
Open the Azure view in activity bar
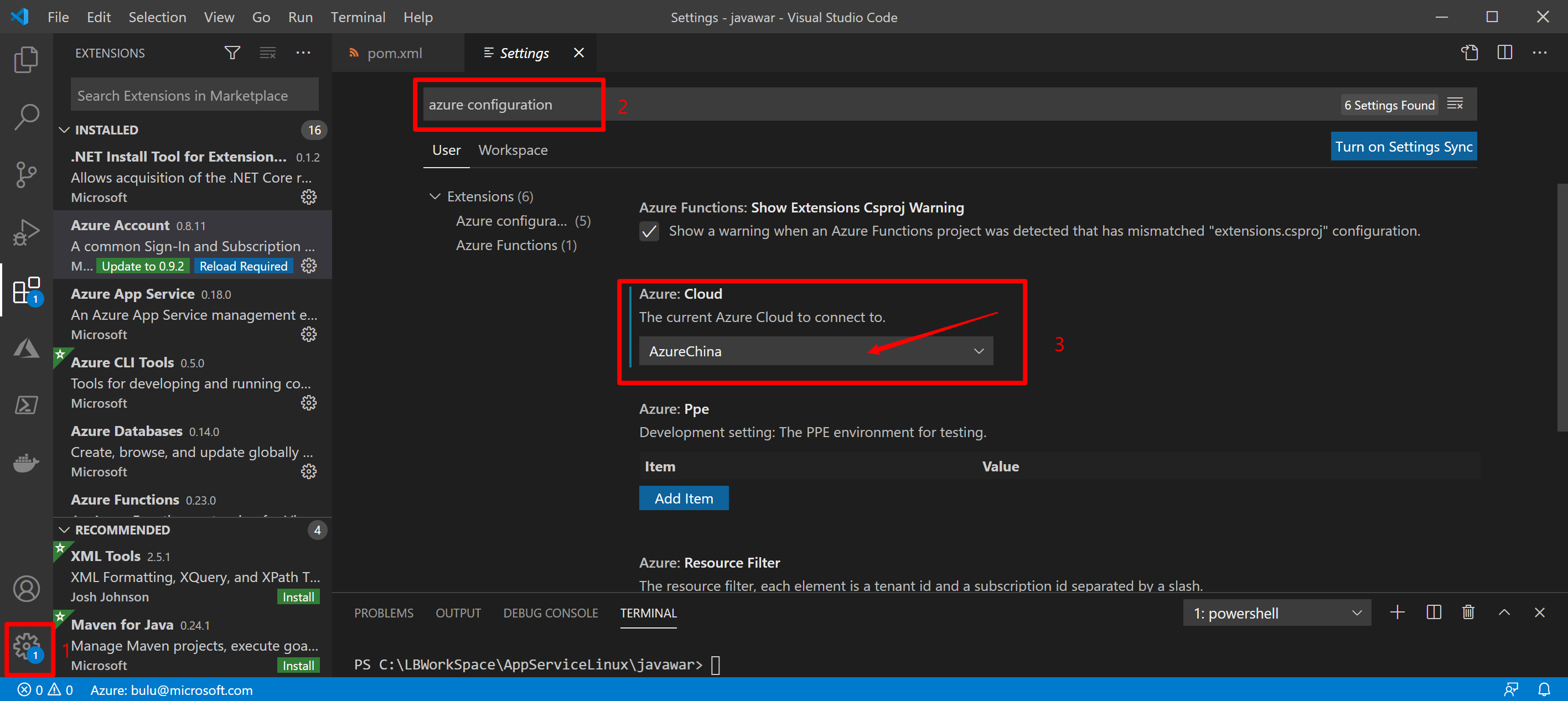(x=25, y=349)
